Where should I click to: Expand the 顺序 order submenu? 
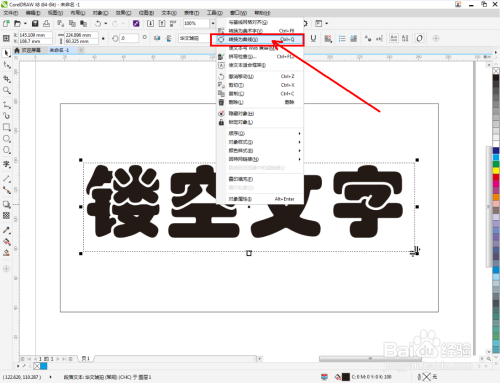260,133
